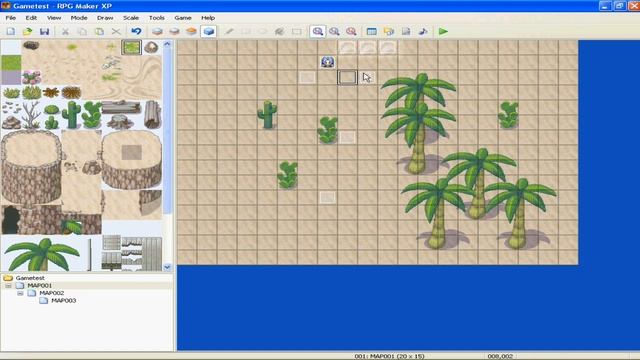
Task: Open the Scale menu
Action: (x=131, y=18)
